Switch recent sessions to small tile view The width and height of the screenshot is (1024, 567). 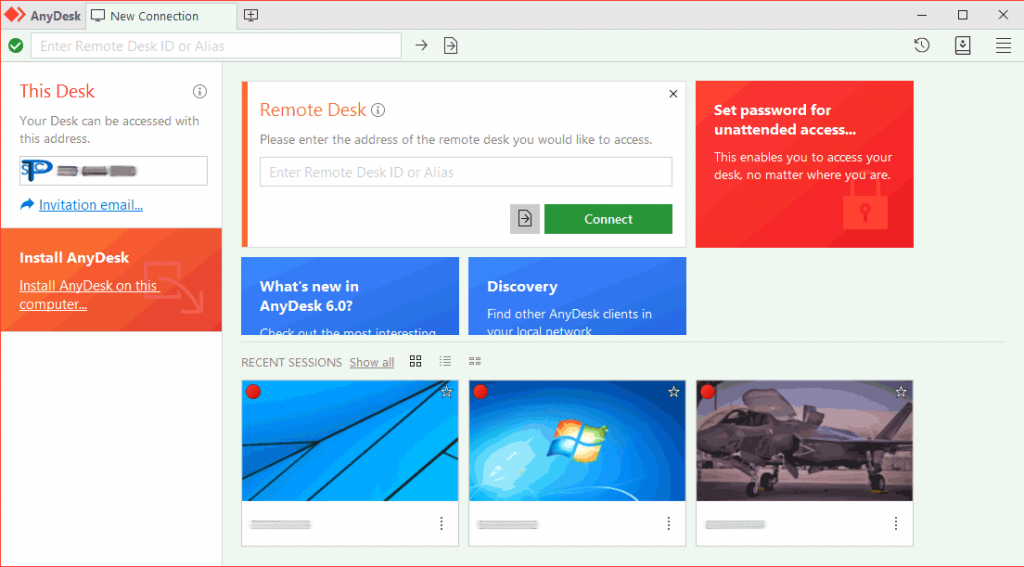pyautogui.click(x=475, y=361)
